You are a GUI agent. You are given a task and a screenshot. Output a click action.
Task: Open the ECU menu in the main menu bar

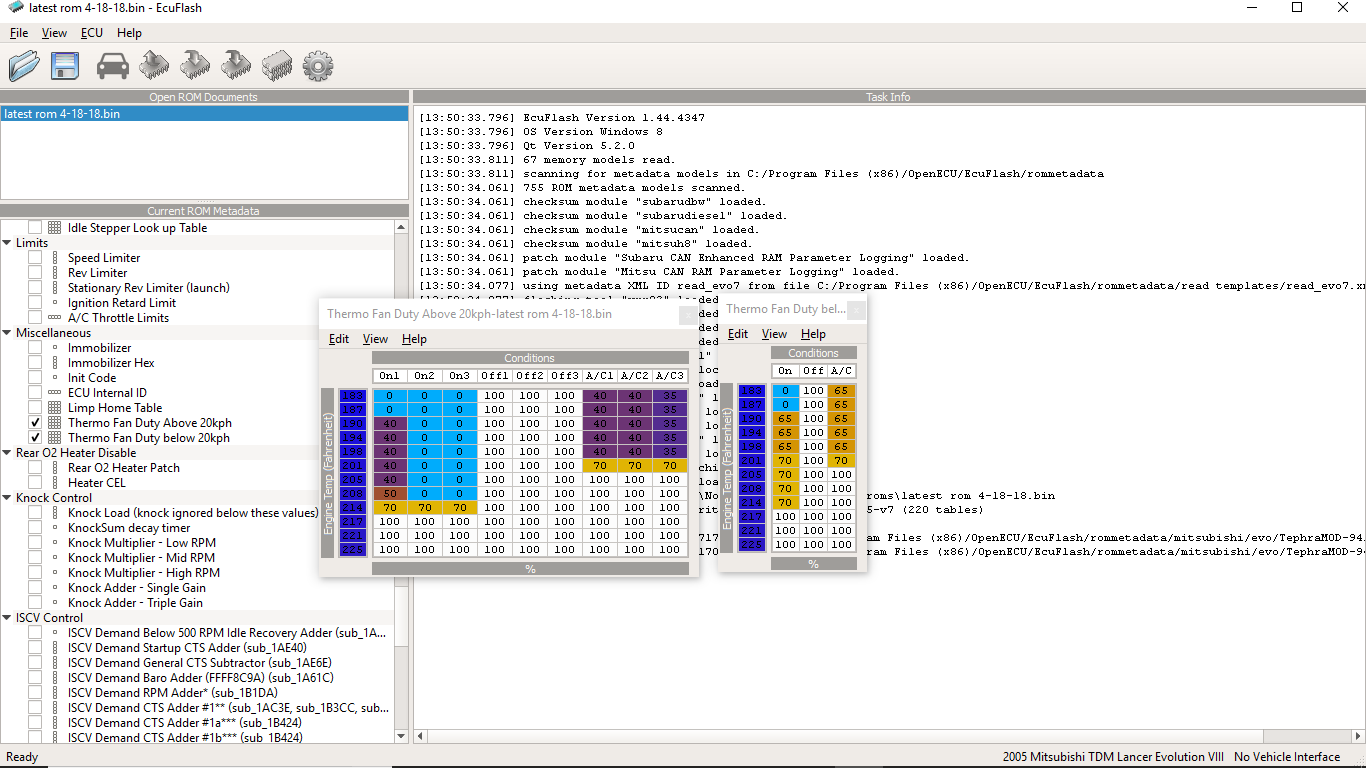tap(92, 33)
